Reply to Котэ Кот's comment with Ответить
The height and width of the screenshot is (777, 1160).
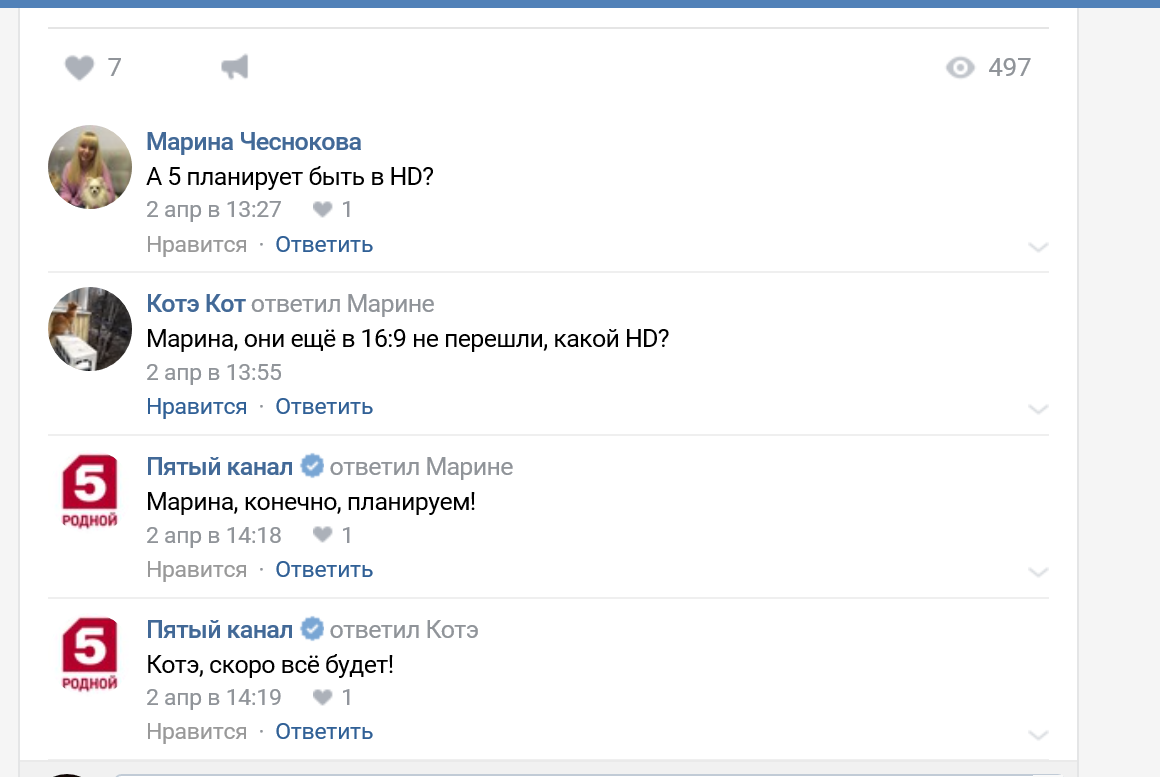click(x=324, y=407)
